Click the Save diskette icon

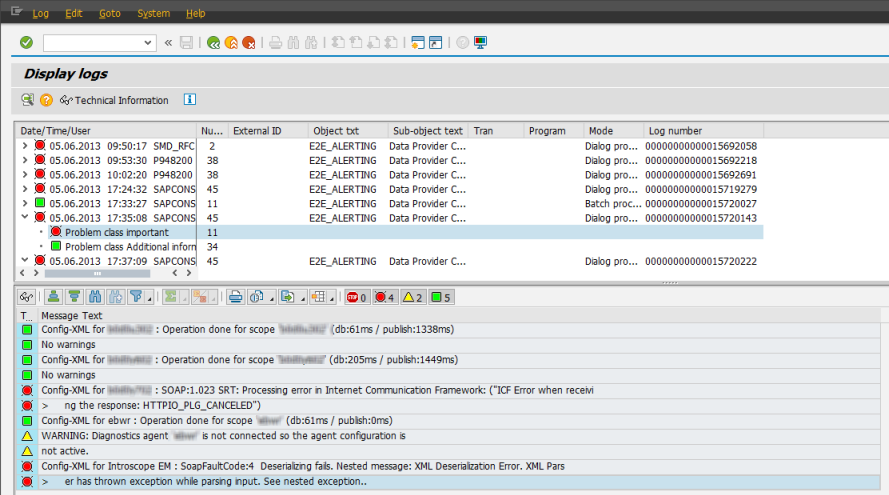coord(186,43)
